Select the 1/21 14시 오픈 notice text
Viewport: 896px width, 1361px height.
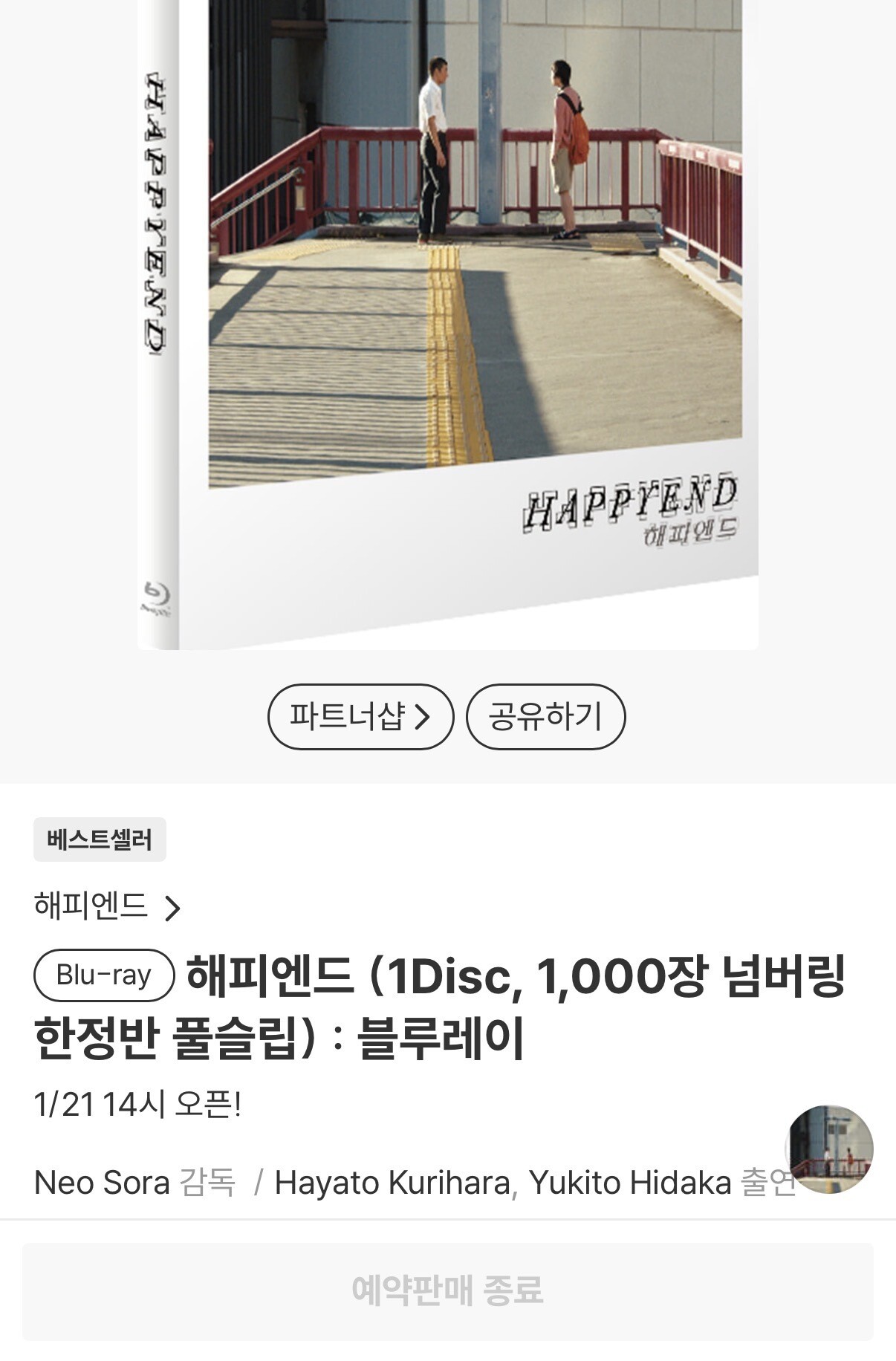coord(137,1105)
